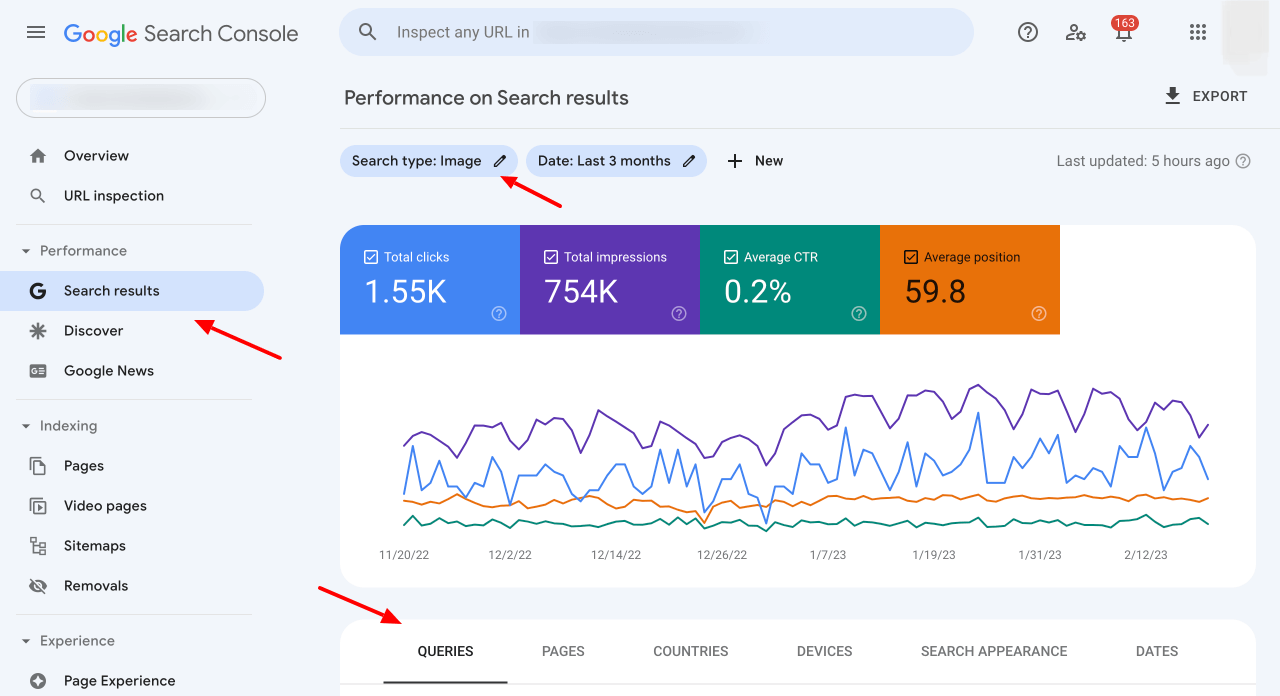Collapse the Performance section
The image size is (1280, 696).
pyautogui.click(x=27, y=251)
